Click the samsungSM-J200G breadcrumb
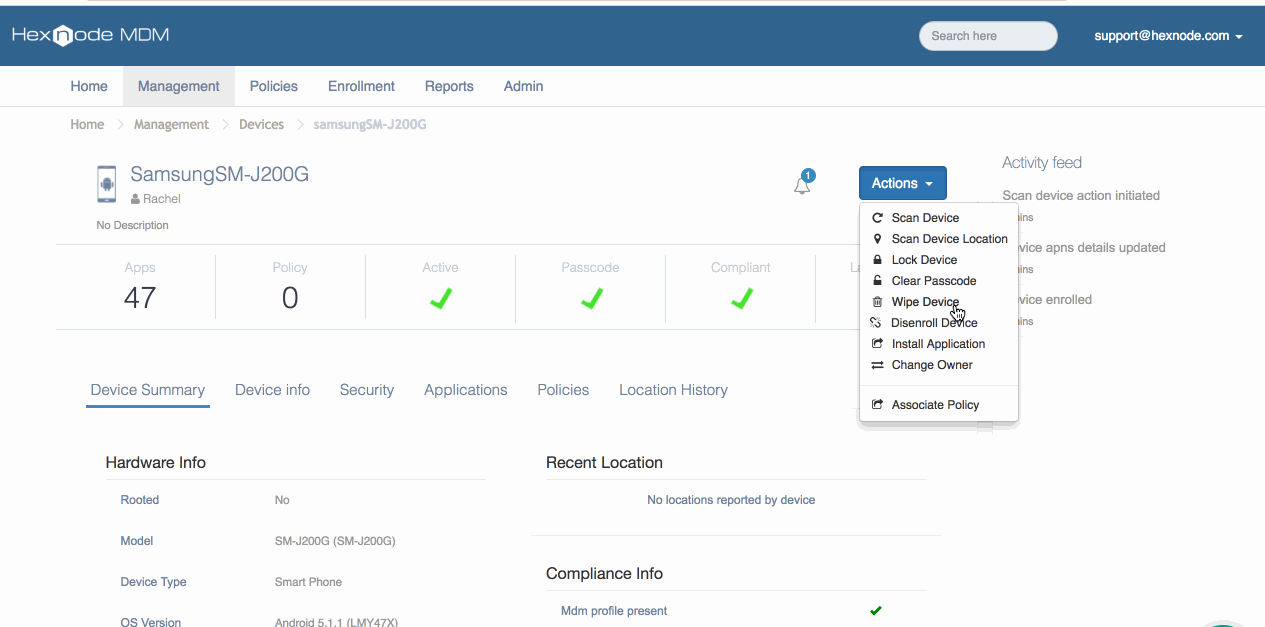The image size is (1265, 627). [370, 125]
